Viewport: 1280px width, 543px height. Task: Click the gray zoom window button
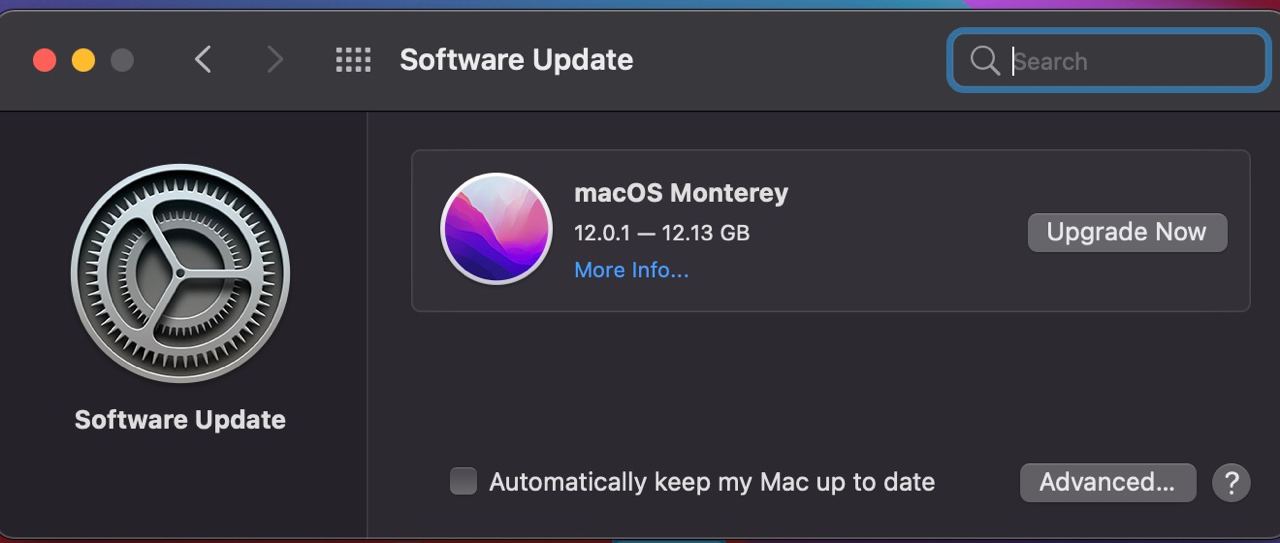click(x=122, y=60)
